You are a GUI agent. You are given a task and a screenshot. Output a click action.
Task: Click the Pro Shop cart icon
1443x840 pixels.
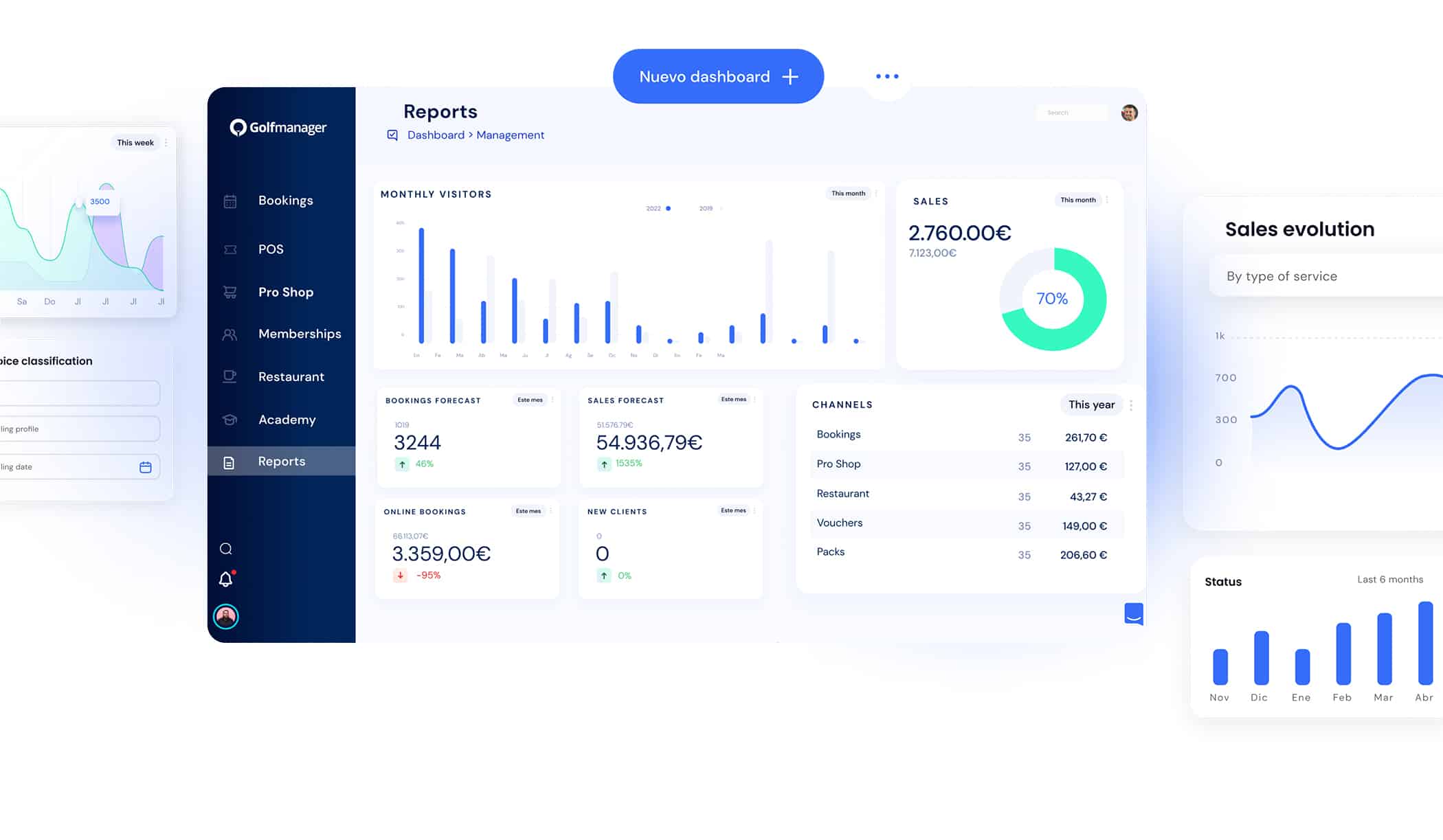230,293
